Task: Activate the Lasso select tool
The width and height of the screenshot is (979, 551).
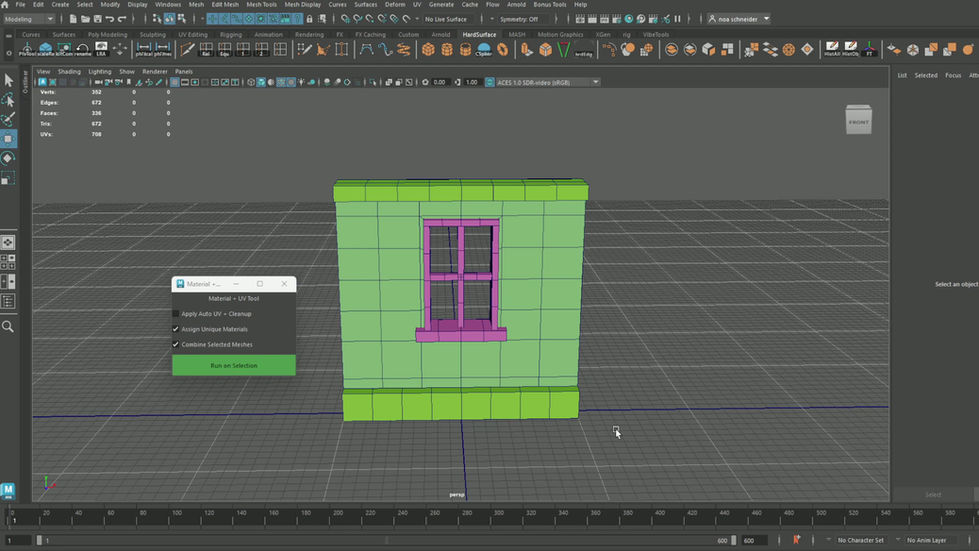Action: pyautogui.click(x=8, y=100)
